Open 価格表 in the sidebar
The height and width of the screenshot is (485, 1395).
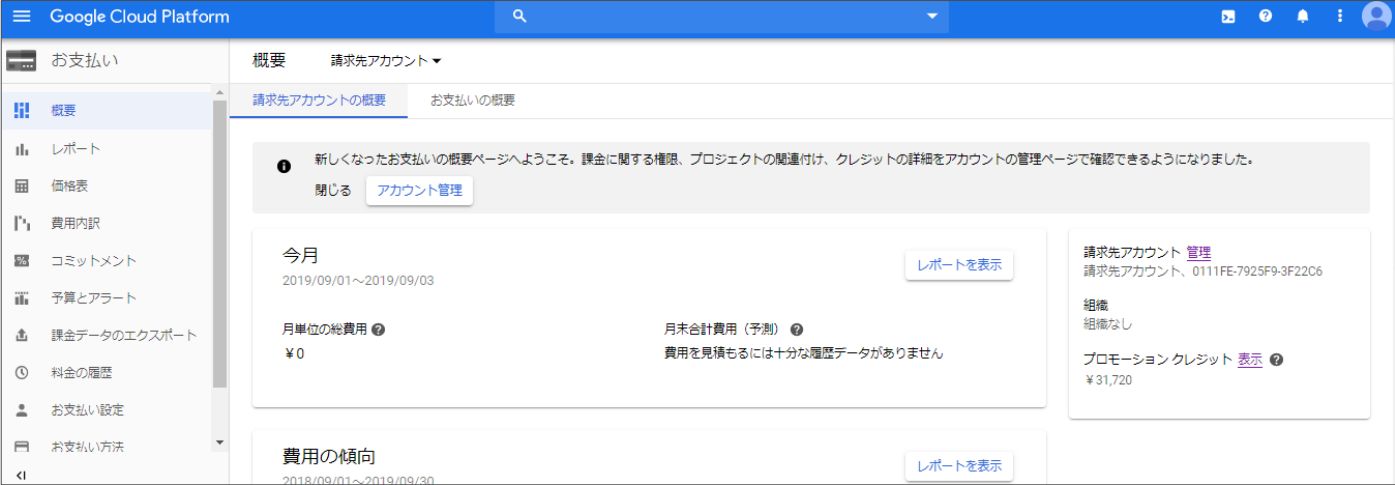point(107,186)
